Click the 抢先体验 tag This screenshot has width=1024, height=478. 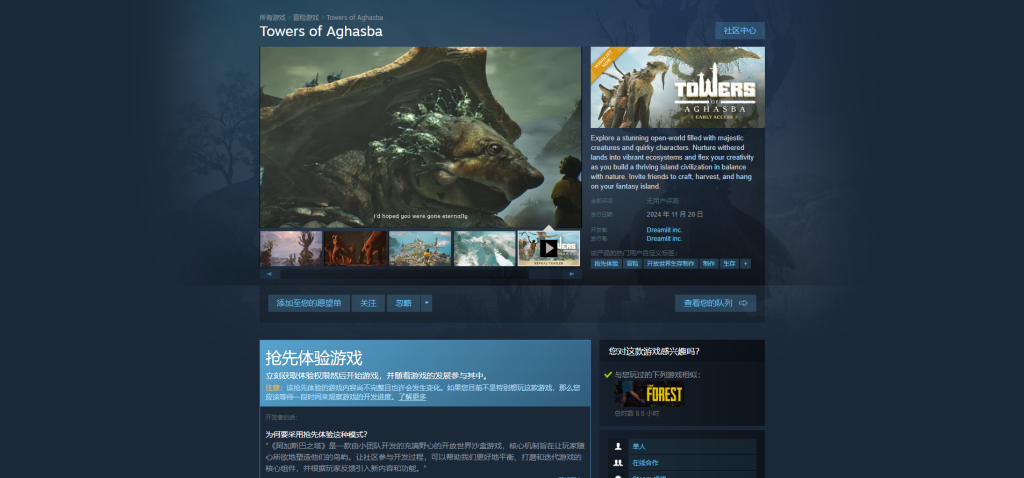[606, 264]
